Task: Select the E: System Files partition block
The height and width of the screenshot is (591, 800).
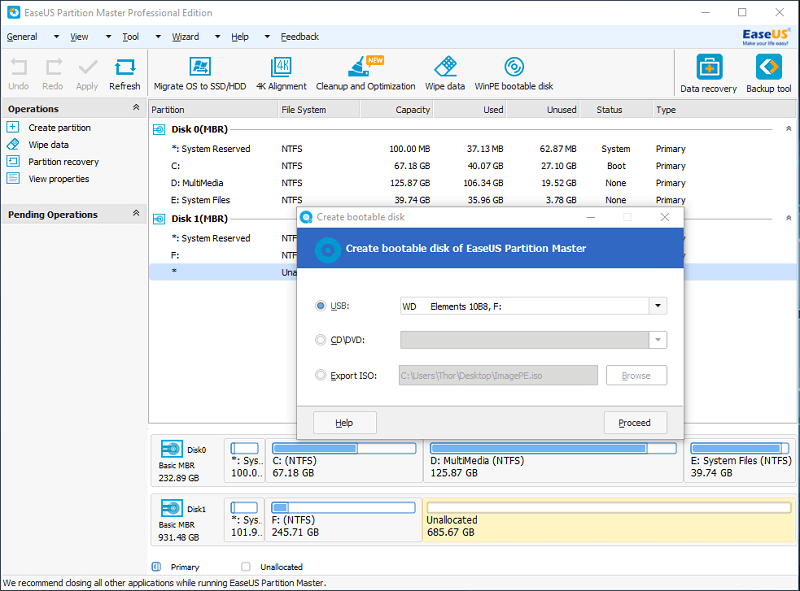Action: (740, 460)
